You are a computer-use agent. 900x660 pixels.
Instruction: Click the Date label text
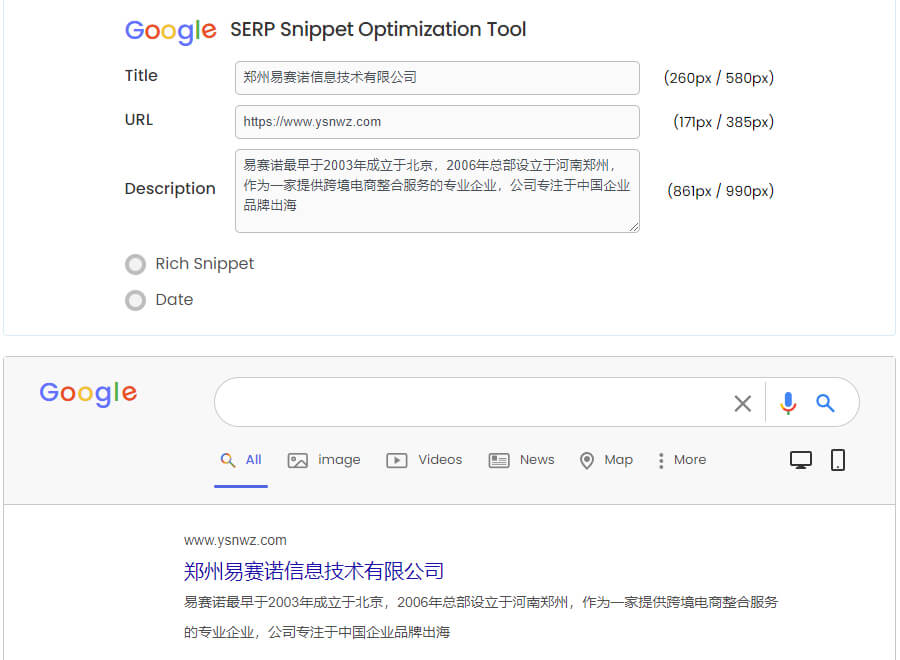[x=174, y=300]
